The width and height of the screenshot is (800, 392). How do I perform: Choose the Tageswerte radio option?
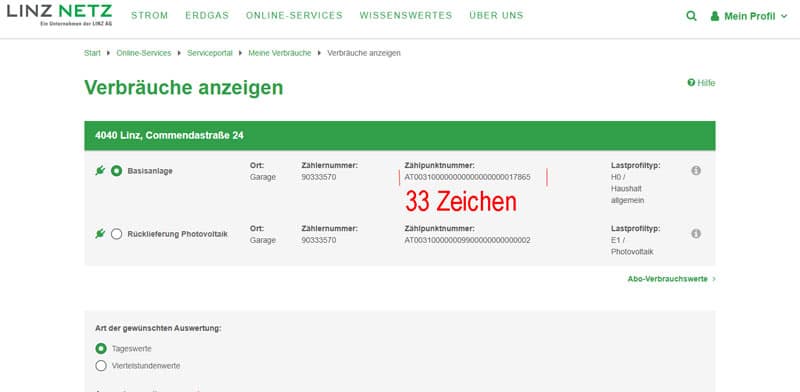coord(101,349)
